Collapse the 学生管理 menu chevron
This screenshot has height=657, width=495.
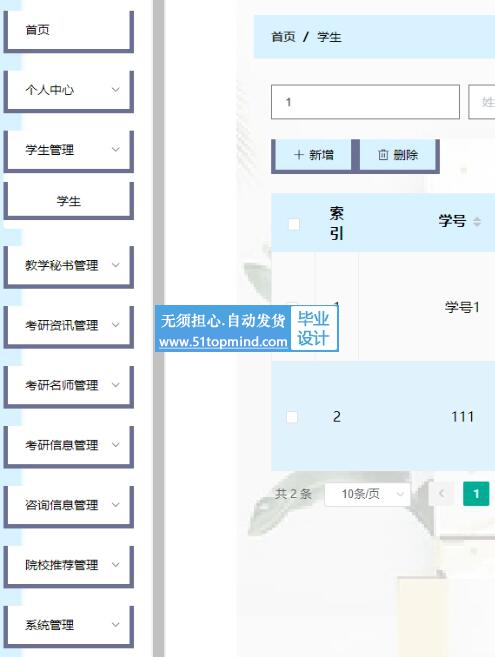pyautogui.click(x=115, y=149)
